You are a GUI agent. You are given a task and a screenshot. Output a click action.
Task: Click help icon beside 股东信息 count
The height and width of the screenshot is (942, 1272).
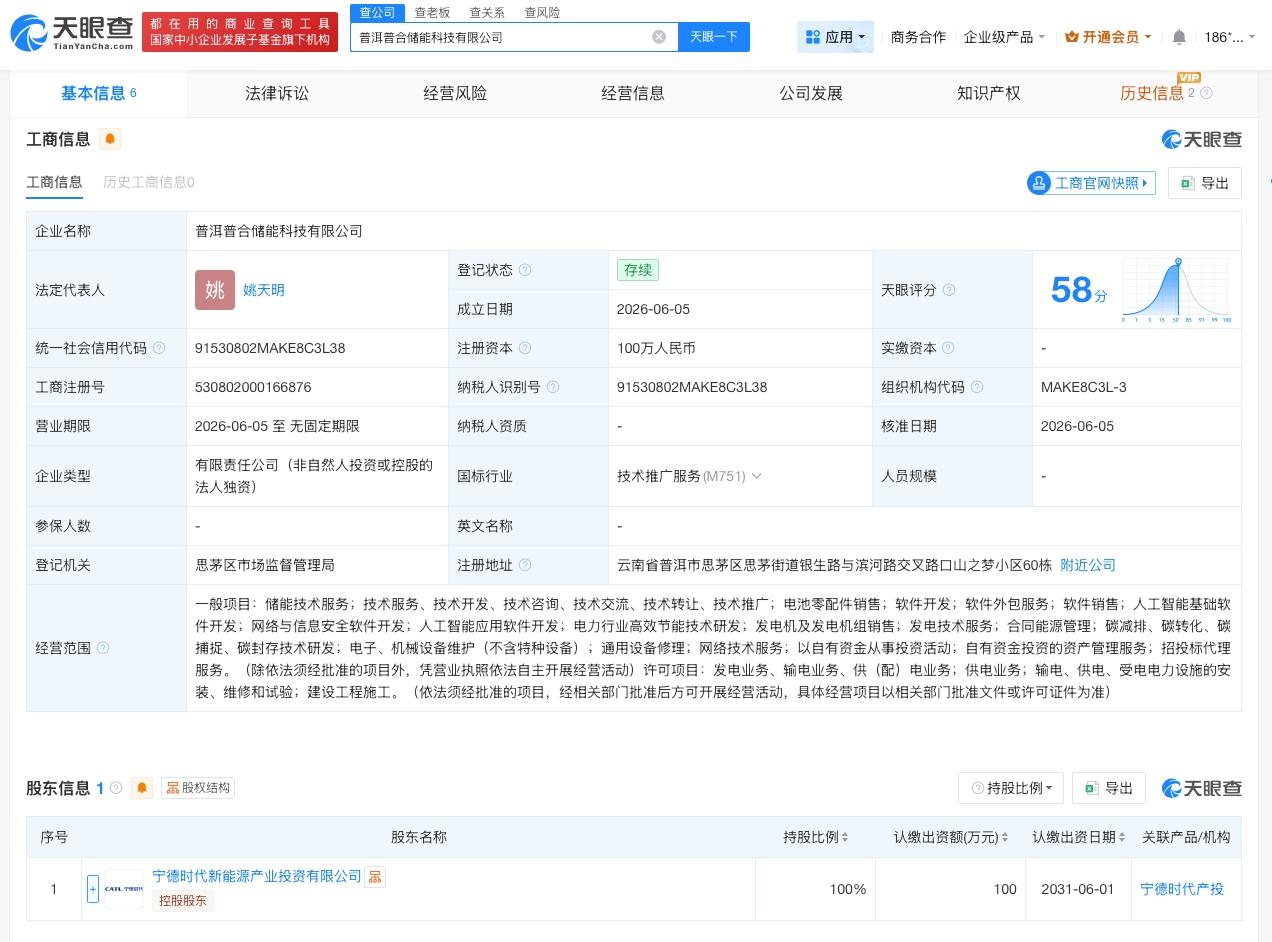(x=116, y=788)
